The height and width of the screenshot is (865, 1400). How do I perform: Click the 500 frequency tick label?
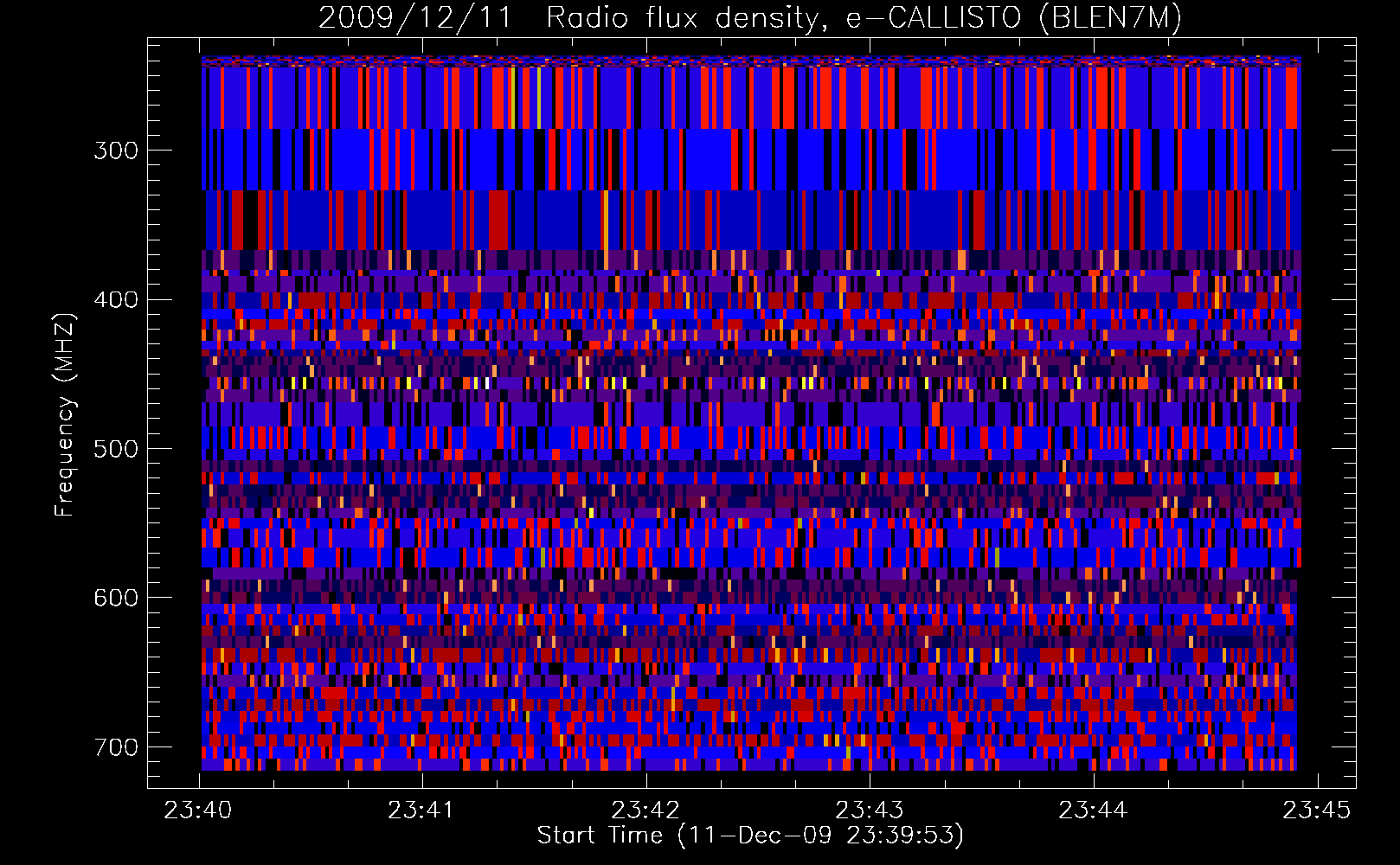point(116,448)
